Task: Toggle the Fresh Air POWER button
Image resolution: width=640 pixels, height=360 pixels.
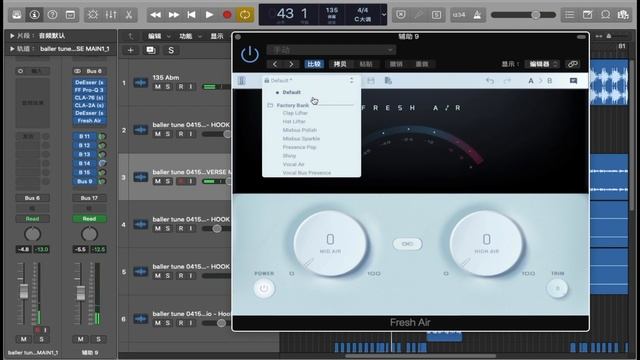Action: click(264, 289)
